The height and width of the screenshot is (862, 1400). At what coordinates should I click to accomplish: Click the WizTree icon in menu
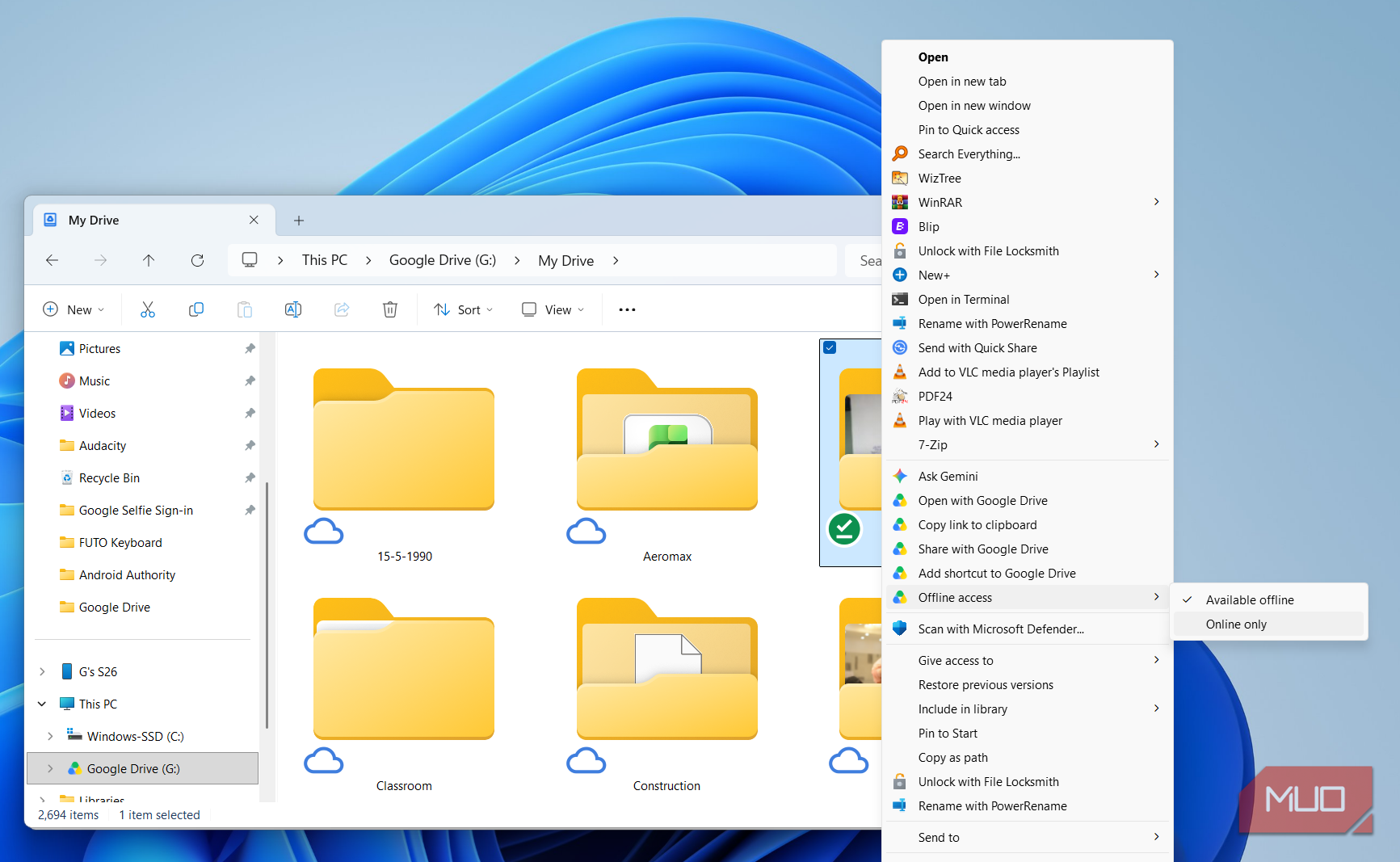click(x=900, y=178)
